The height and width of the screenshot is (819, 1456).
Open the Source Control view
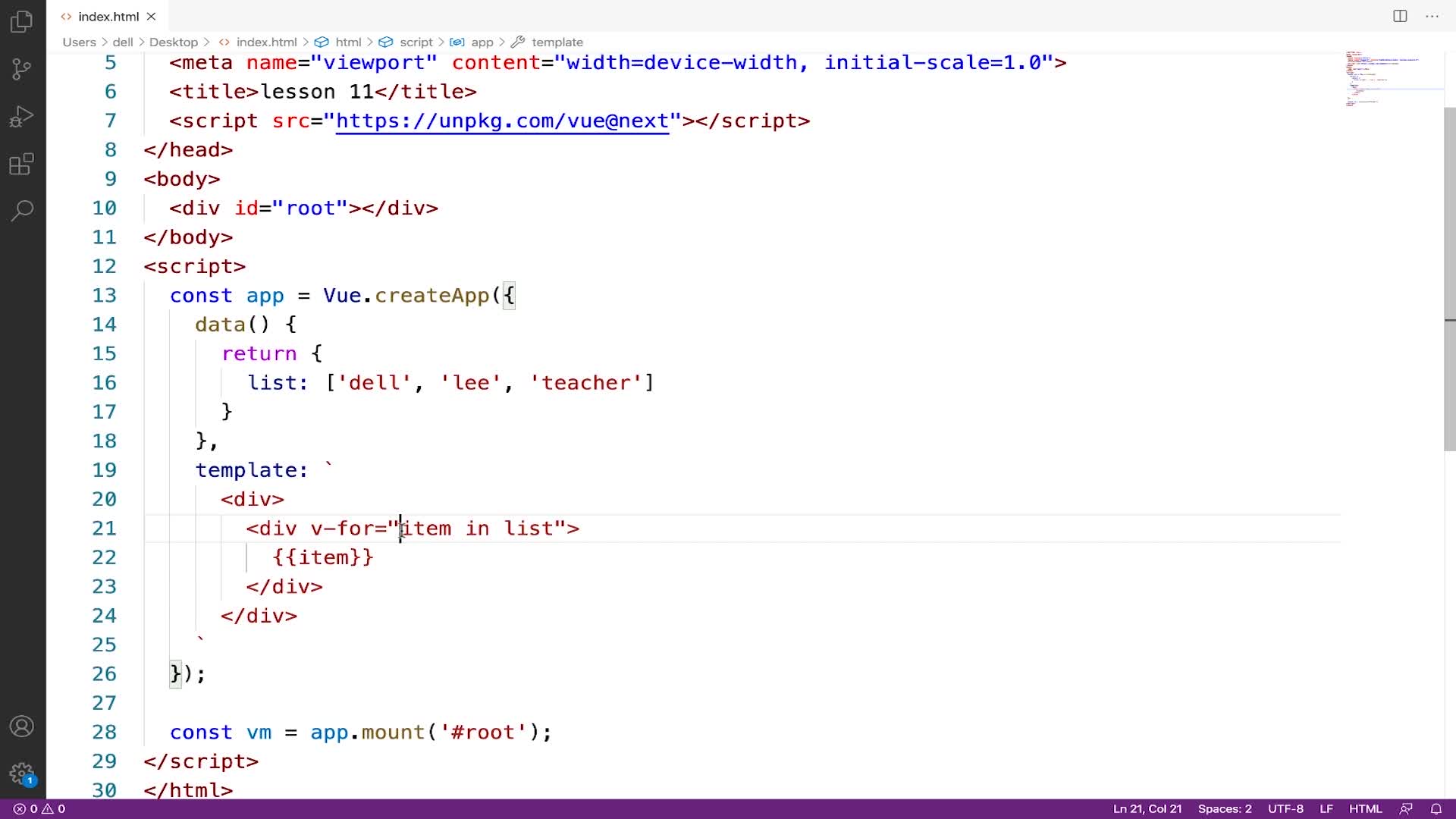[x=22, y=69]
